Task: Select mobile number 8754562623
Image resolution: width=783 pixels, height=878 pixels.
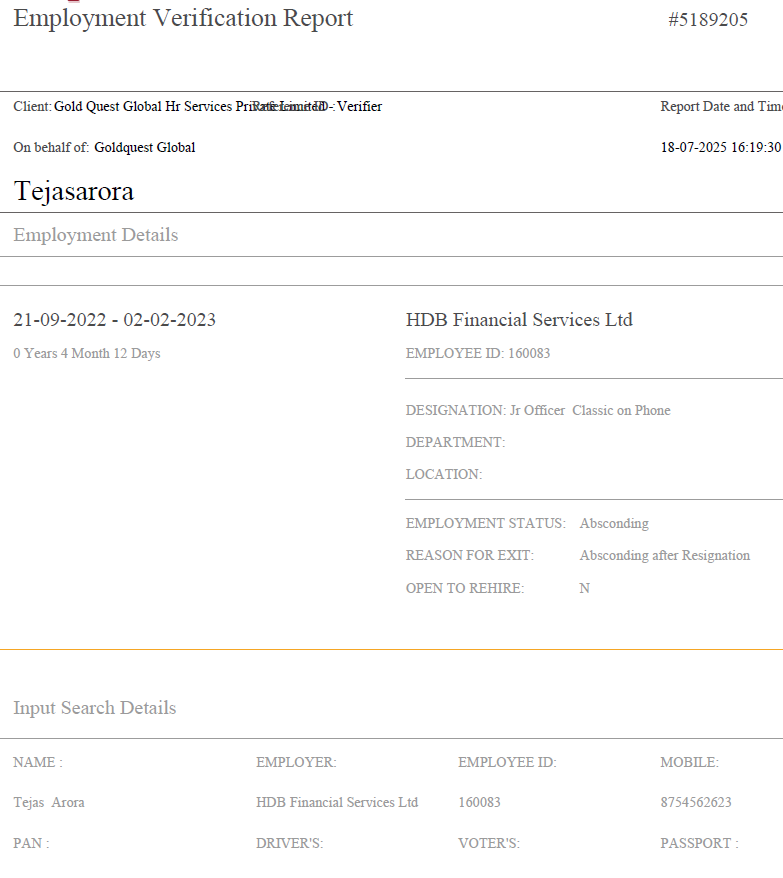Action: coord(696,802)
